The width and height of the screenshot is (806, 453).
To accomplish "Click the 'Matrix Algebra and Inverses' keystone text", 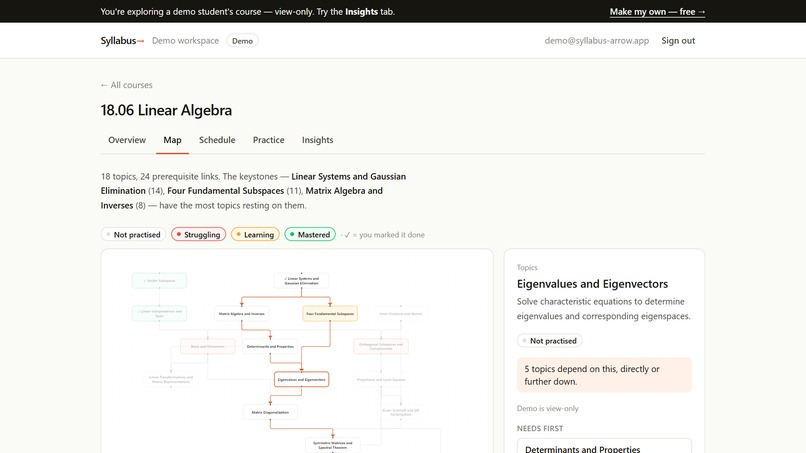I will point(242,198).
